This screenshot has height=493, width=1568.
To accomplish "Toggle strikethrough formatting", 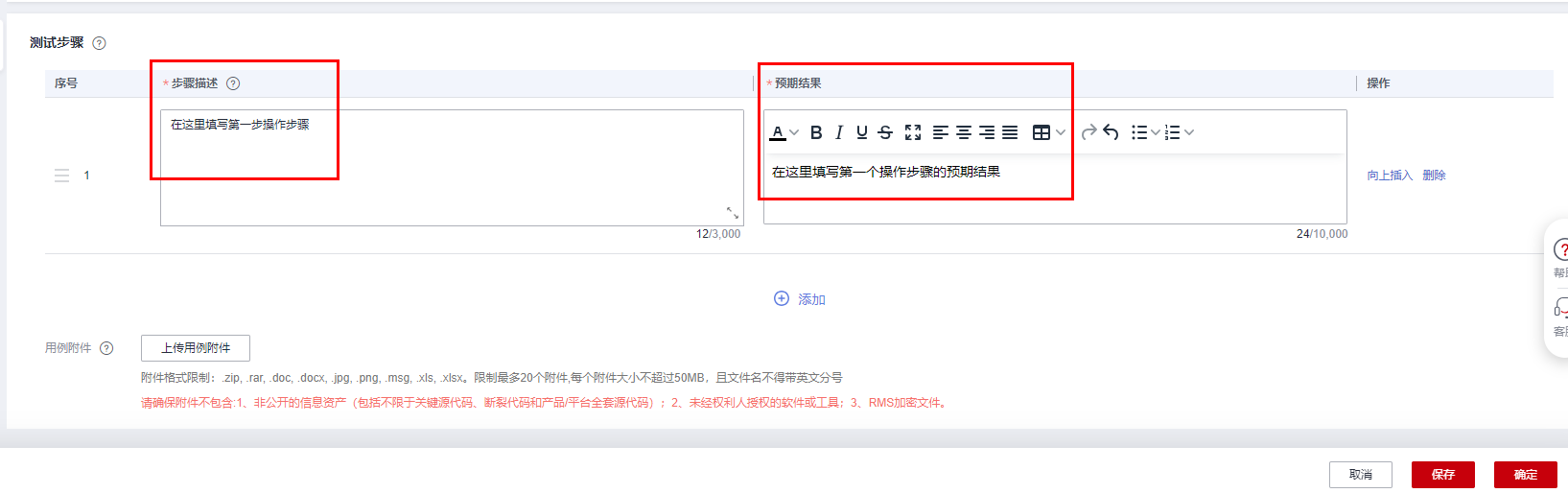I will (x=885, y=132).
